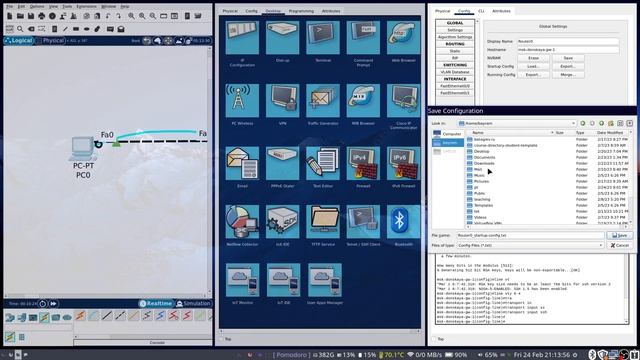Click the clock in system panel

[x=542, y=355]
